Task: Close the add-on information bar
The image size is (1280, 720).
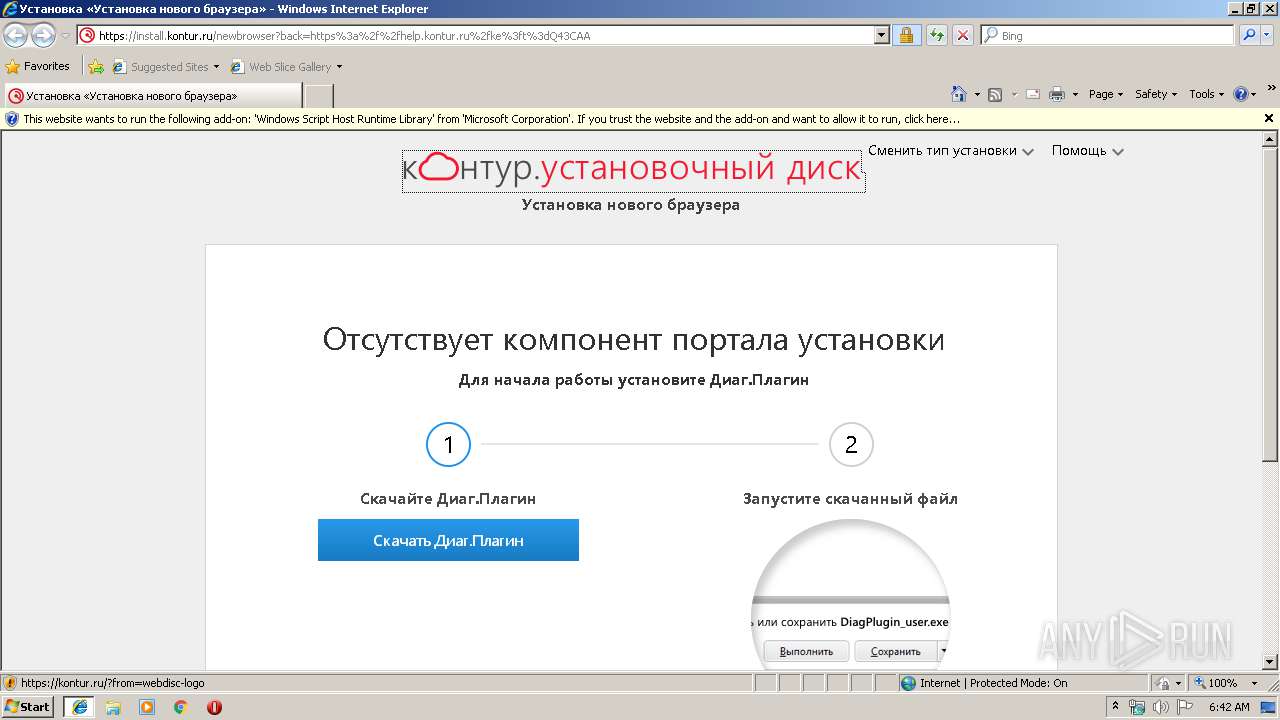Action: click(x=1269, y=118)
